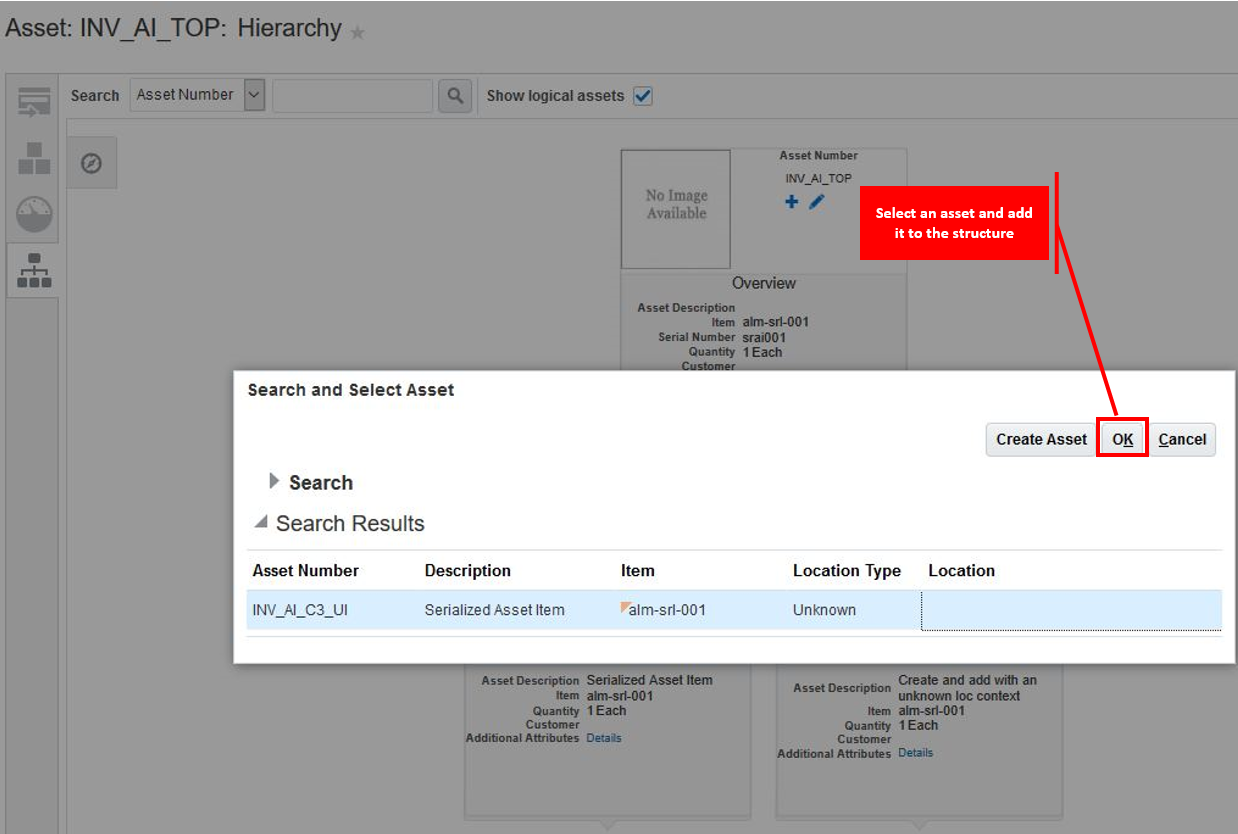Click the No Image Available thumbnail

click(x=676, y=205)
